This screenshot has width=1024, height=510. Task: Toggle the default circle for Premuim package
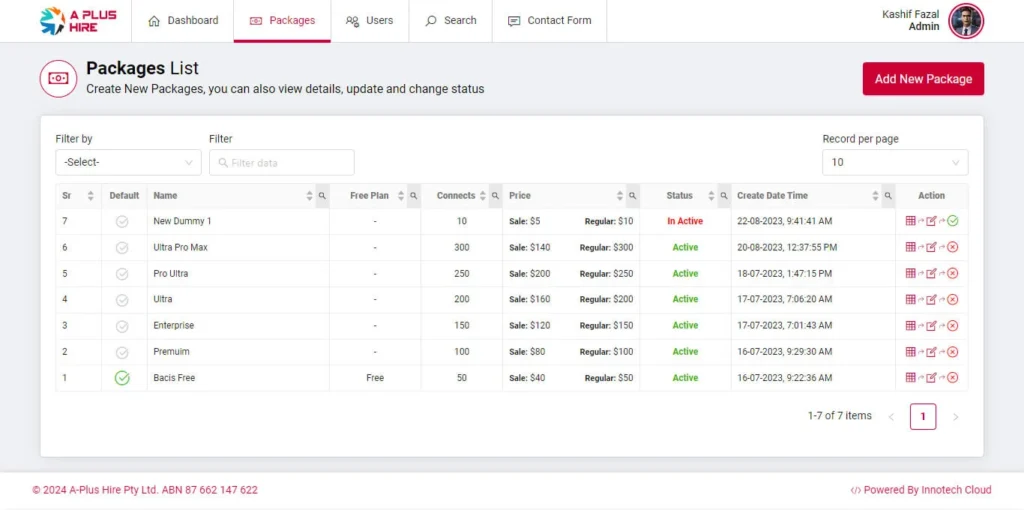pos(122,352)
